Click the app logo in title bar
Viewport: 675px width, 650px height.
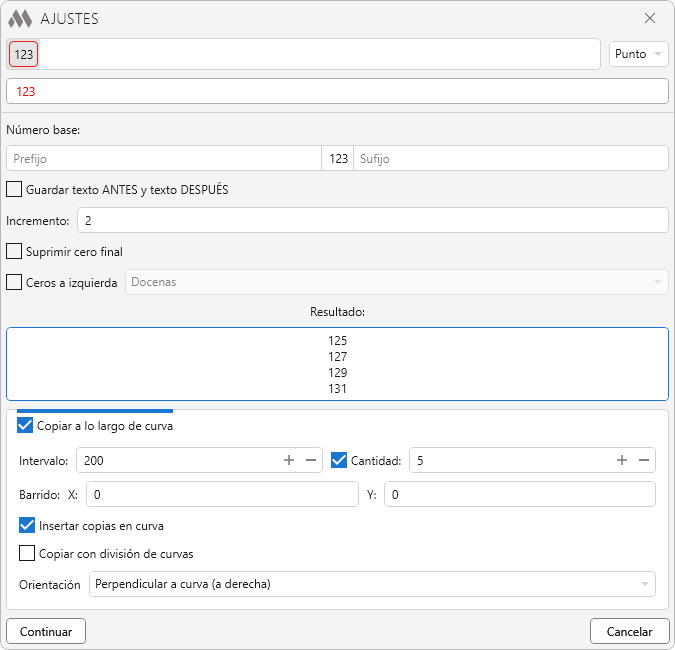coord(20,18)
